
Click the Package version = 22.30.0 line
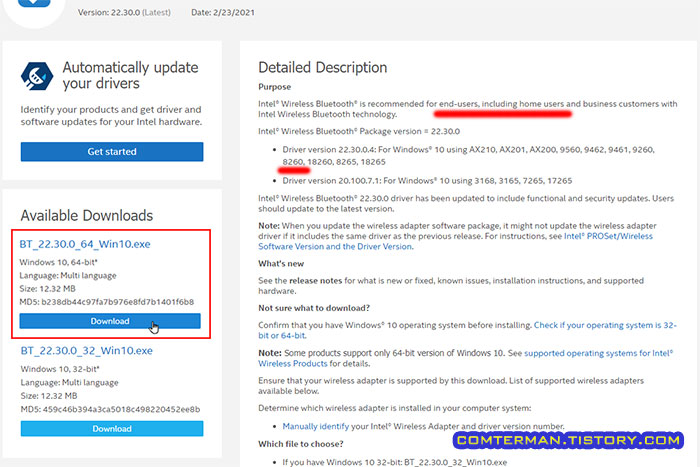[359, 132]
